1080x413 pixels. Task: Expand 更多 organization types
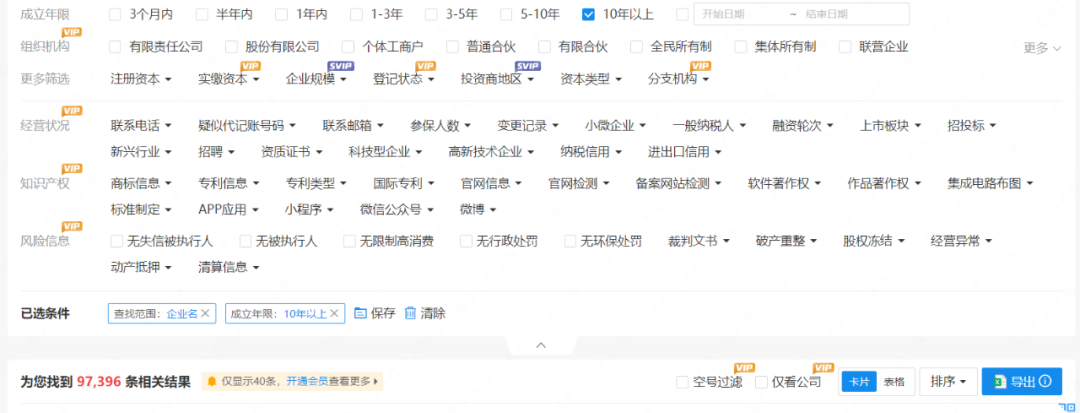tap(1042, 47)
